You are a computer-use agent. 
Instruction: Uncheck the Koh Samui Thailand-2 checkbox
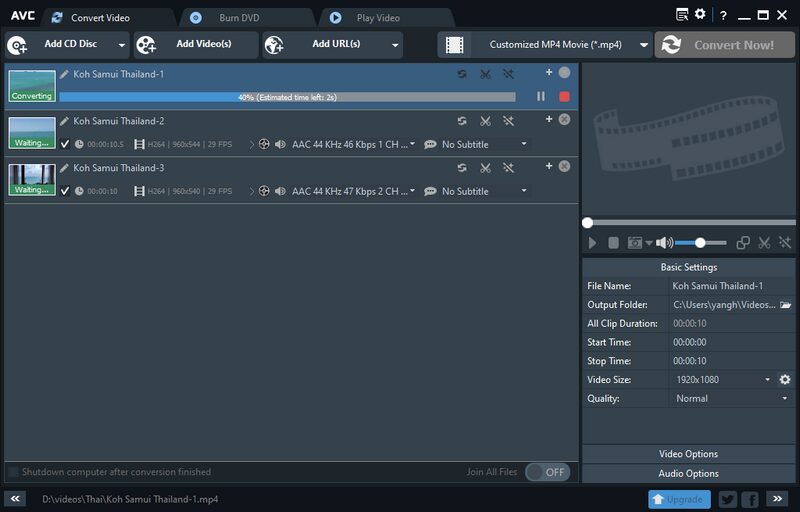[x=65, y=144]
